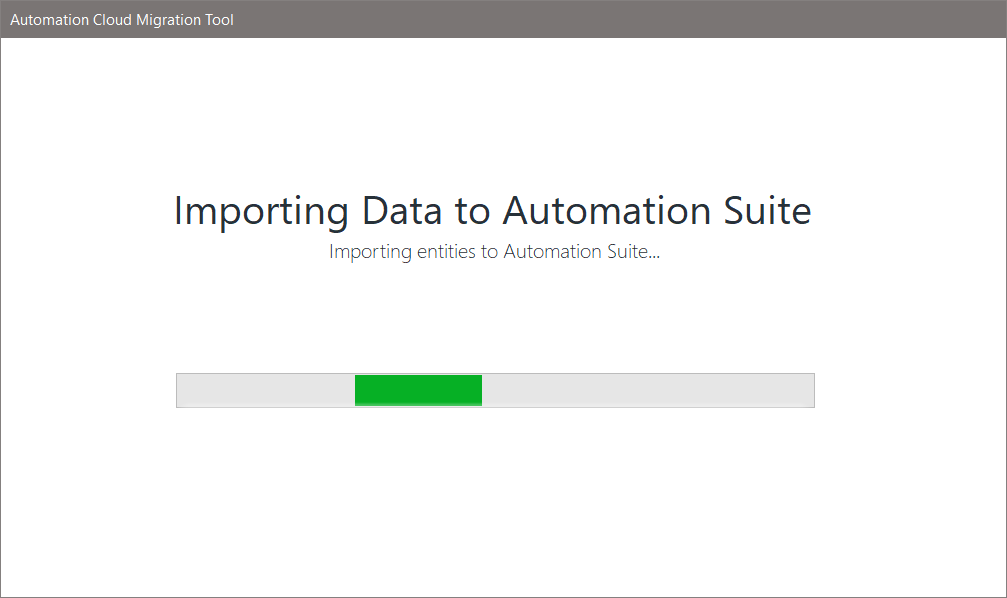Click the "Importing Data to Automation Suite" heading
Viewport: 1007px width, 598px height.
[492, 211]
